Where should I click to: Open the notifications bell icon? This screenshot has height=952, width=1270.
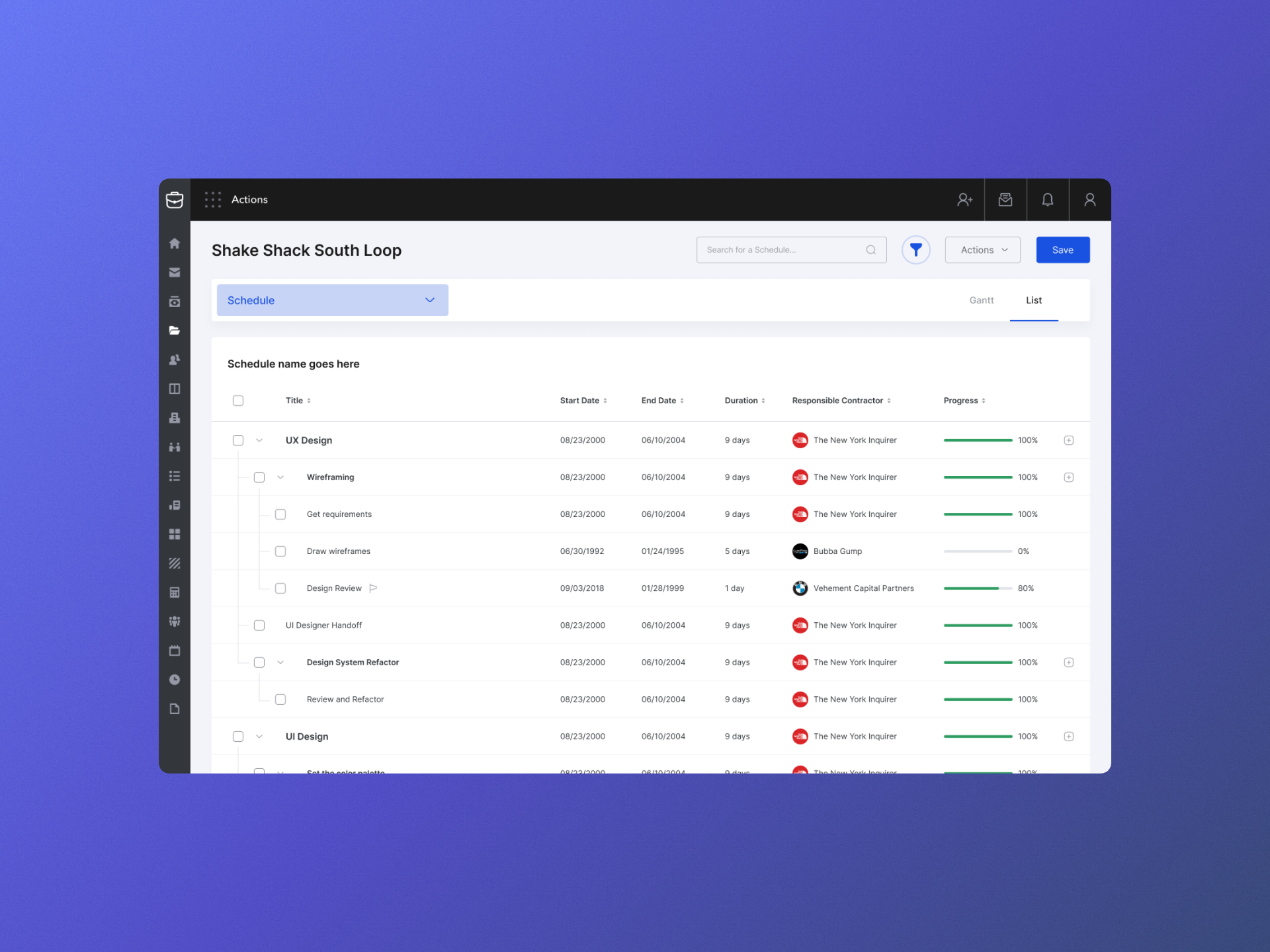click(1048, 199)
